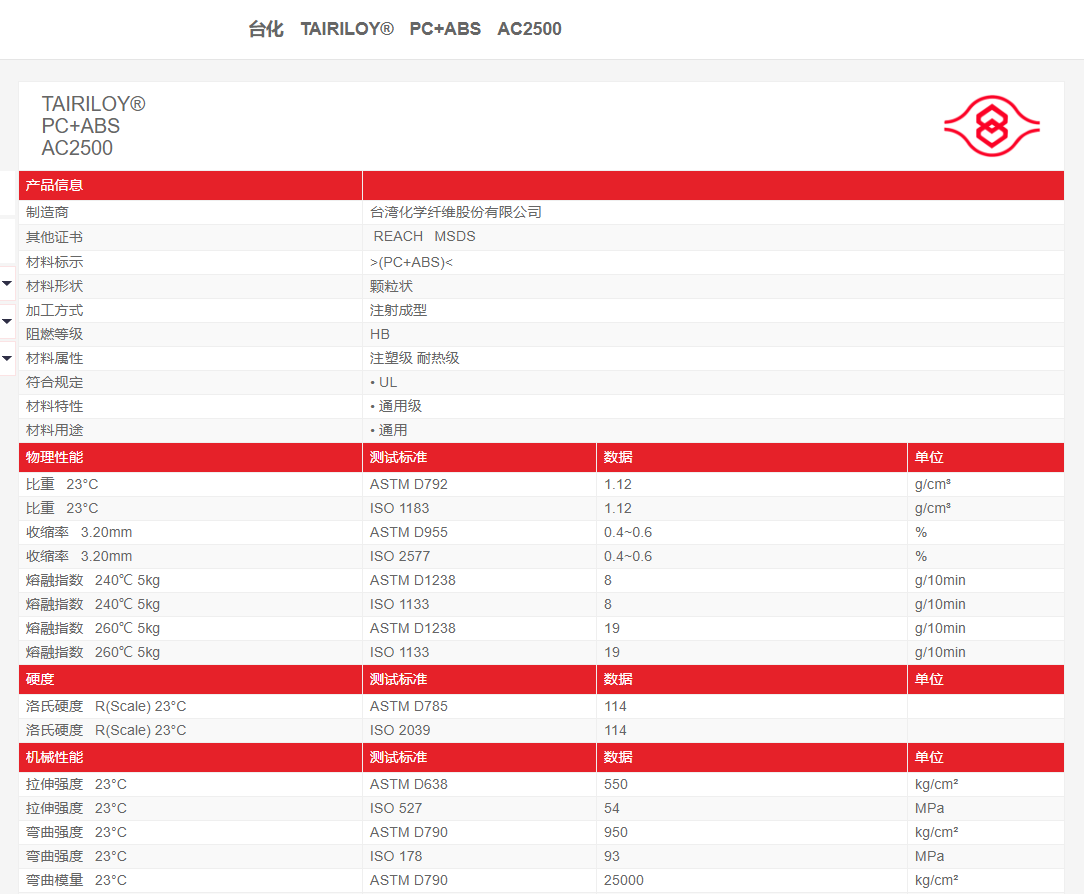Select the 物理性能 section header

54,457
